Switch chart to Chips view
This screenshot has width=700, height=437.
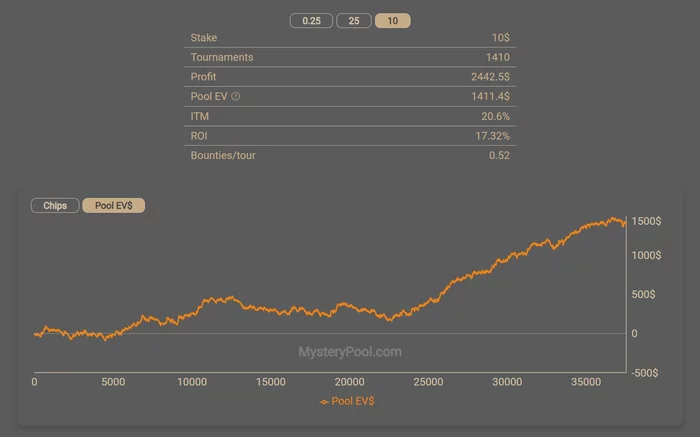pyautogui.click(x=55, y=205)
